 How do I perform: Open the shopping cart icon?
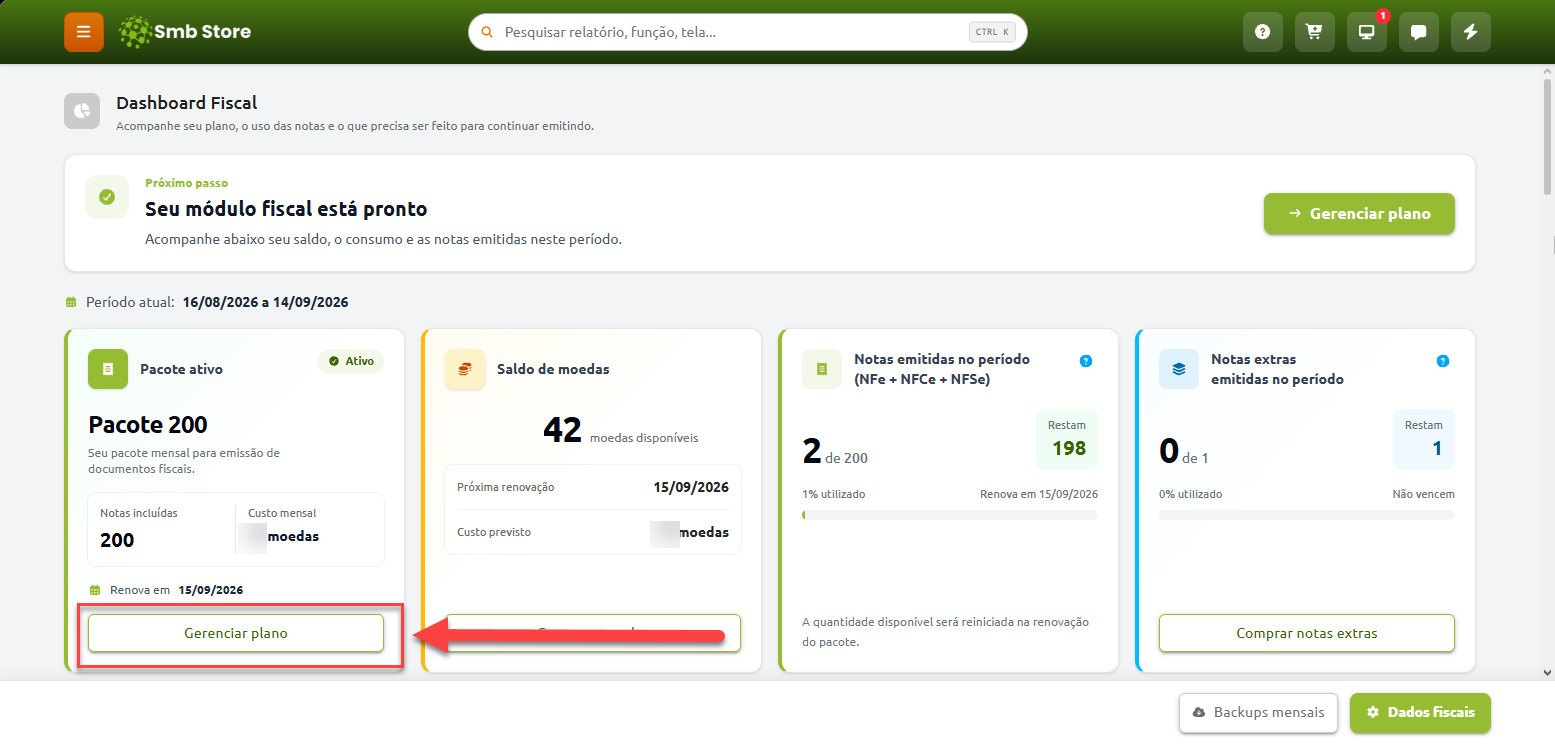tap(1315, 32)
